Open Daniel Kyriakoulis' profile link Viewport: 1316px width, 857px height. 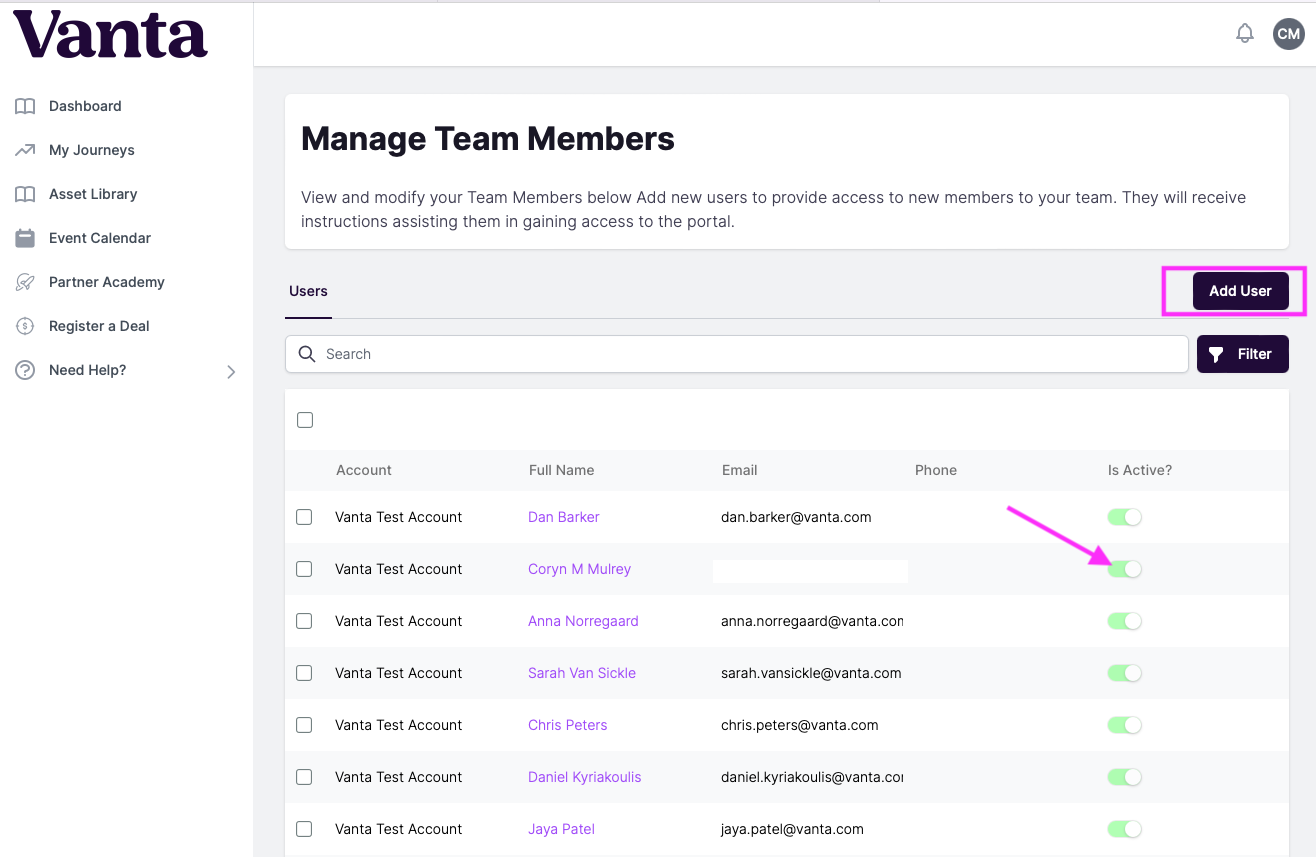coord(585,777)
